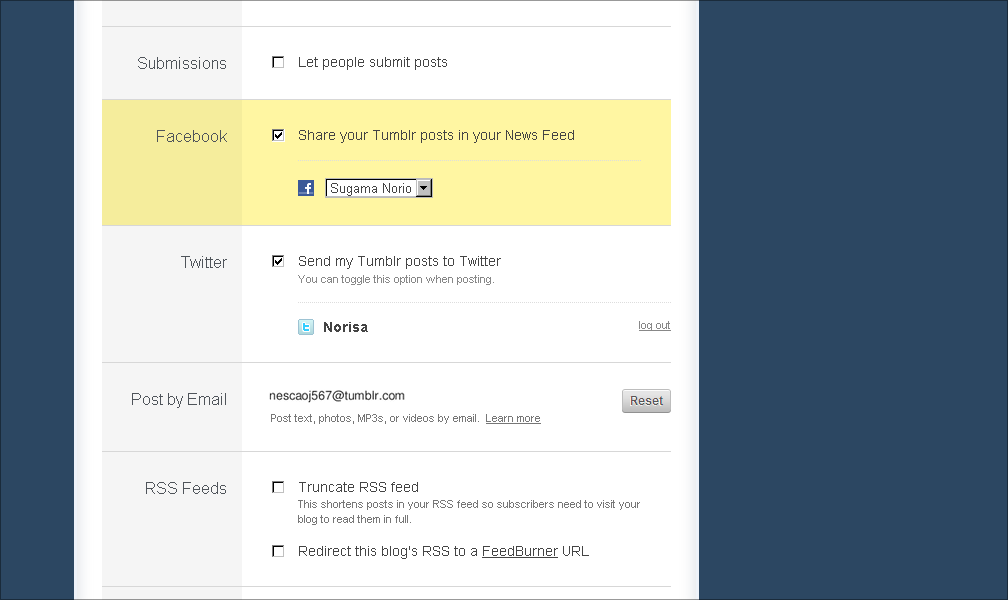Enable Redirect blog's RSS to FeedBurner checkbox
Screen dimensions: 1008x600
[278, 551]
